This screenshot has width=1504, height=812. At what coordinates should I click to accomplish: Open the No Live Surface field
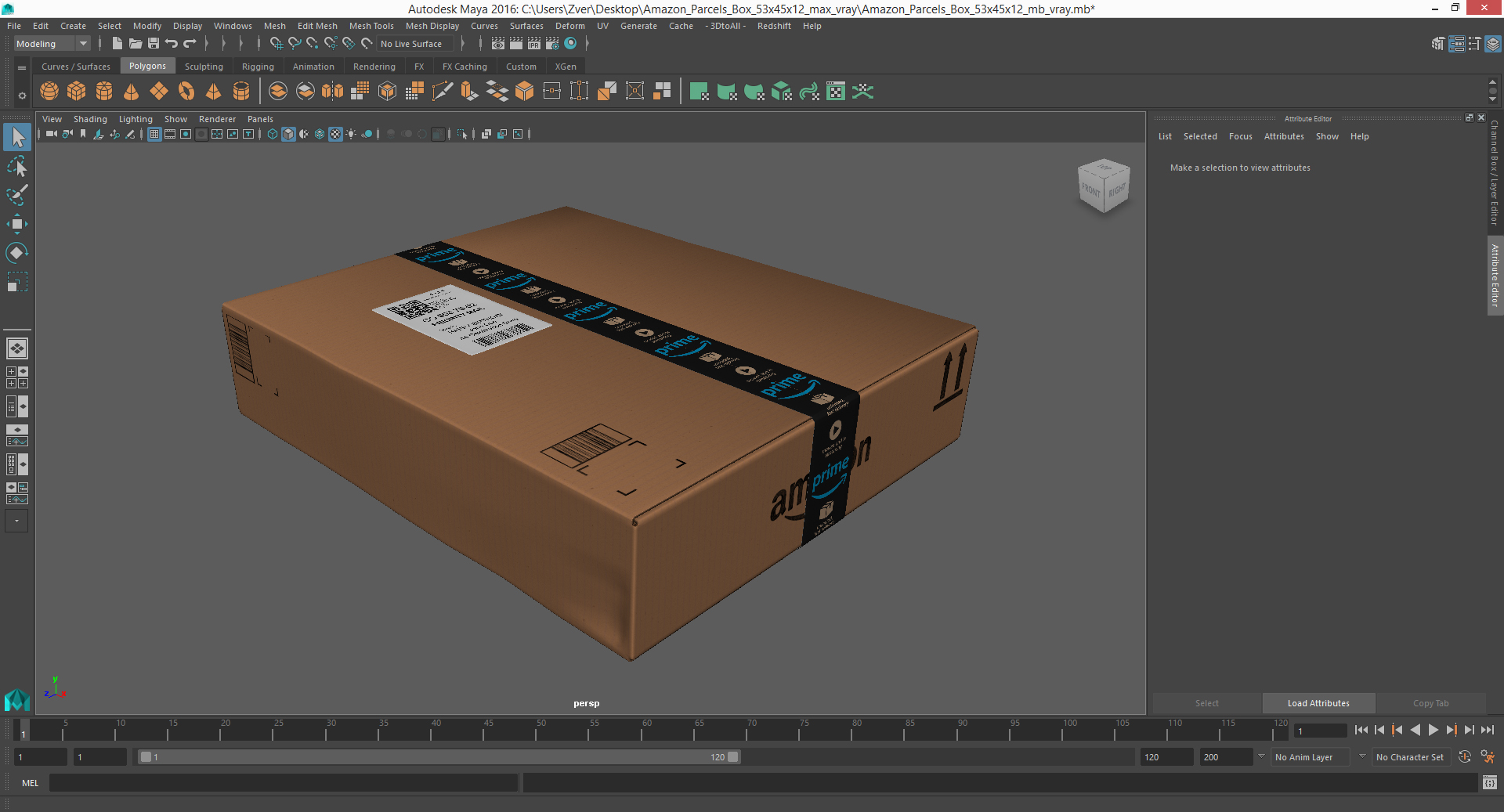click(x=416, y=44)
